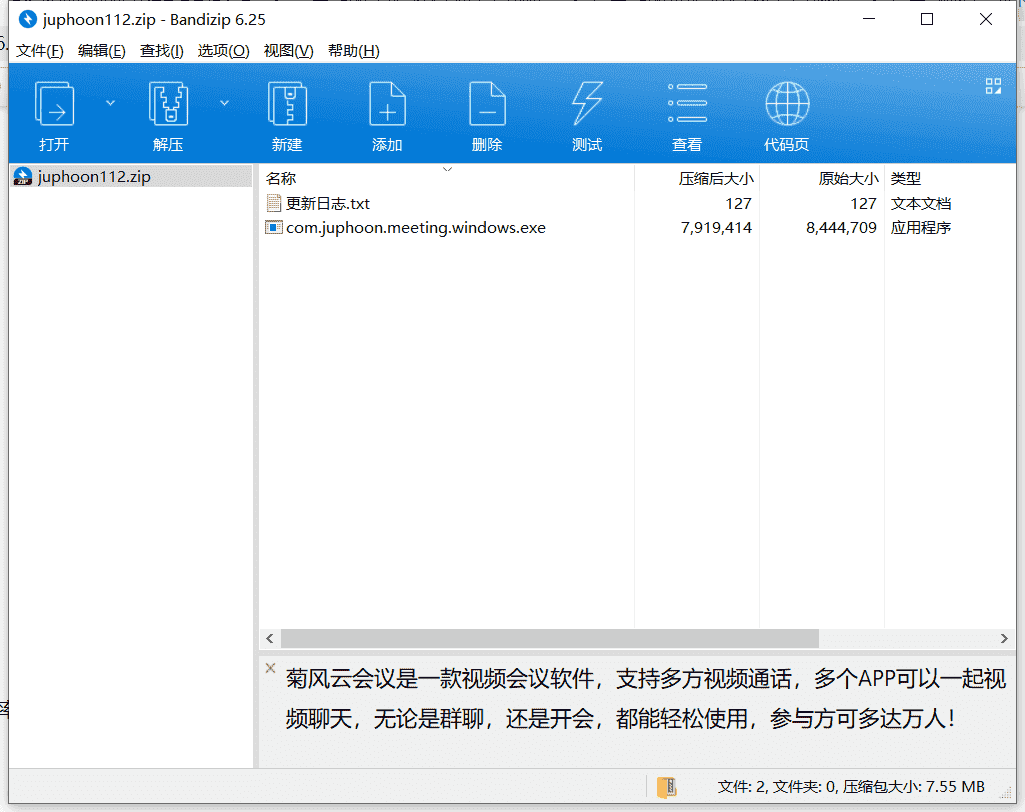The image size is (1025, 812).
Task: Open the 文件(F) menu
Action: click(39, 51)
